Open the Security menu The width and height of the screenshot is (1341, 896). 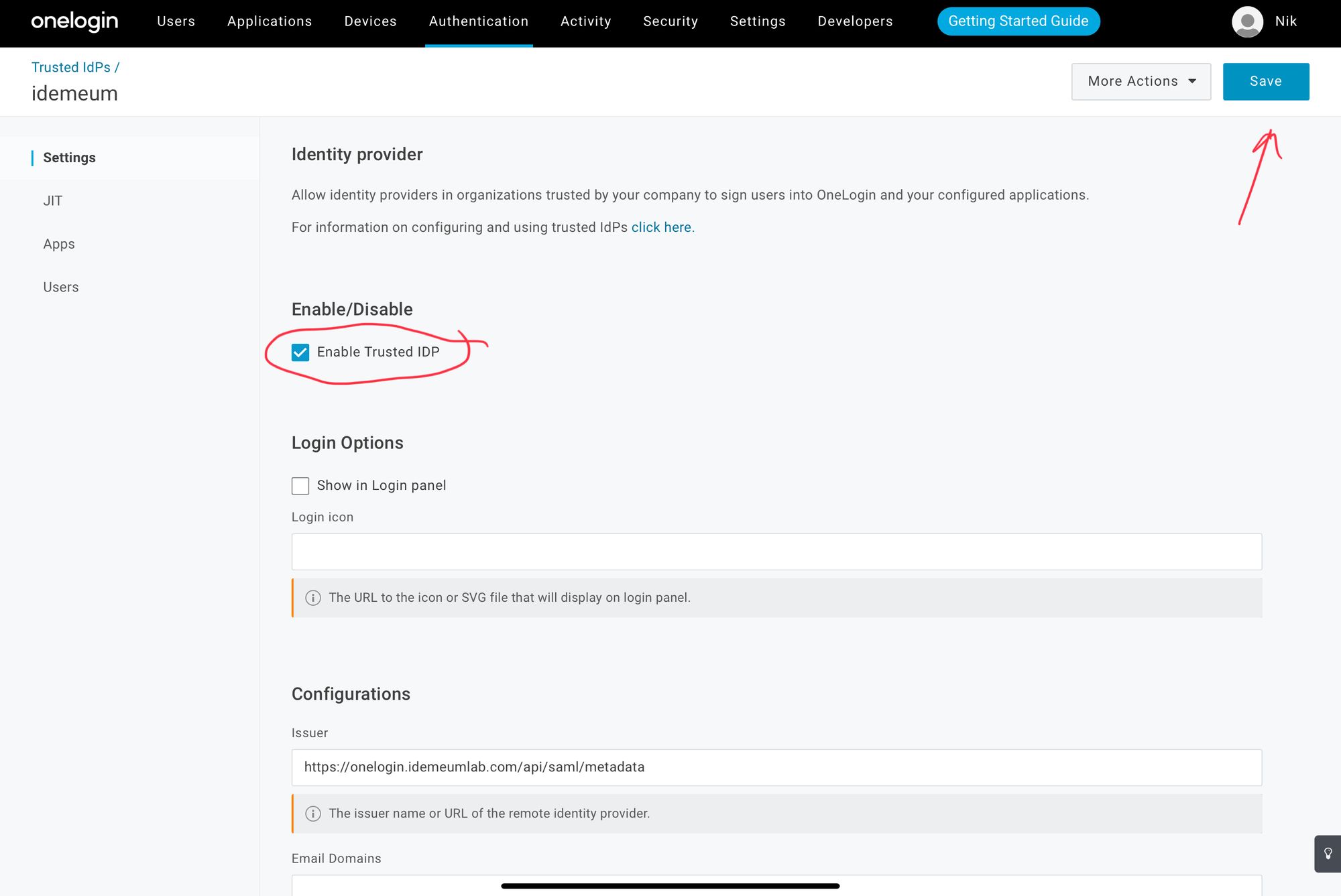tap(670, 21)
